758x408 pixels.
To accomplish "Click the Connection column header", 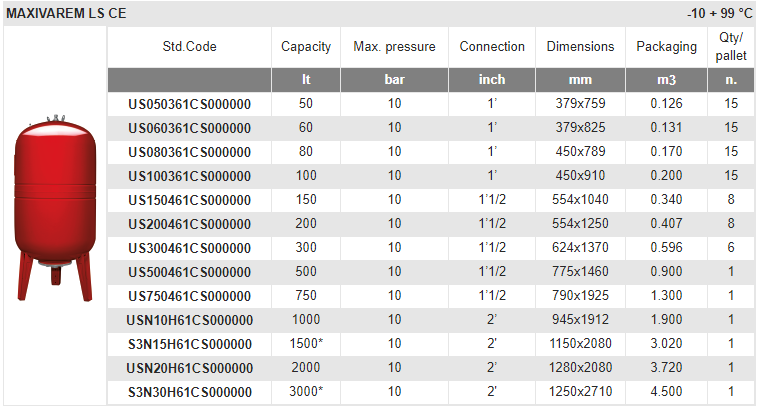I will (x=492, y=46).
